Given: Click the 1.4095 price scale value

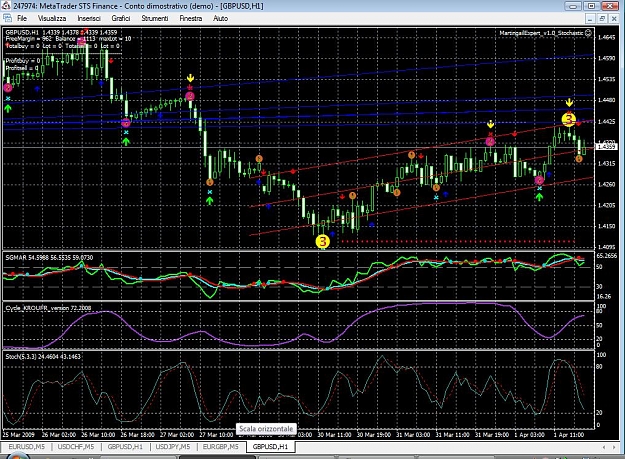Looking at the screenshot, I should [607, 247].
